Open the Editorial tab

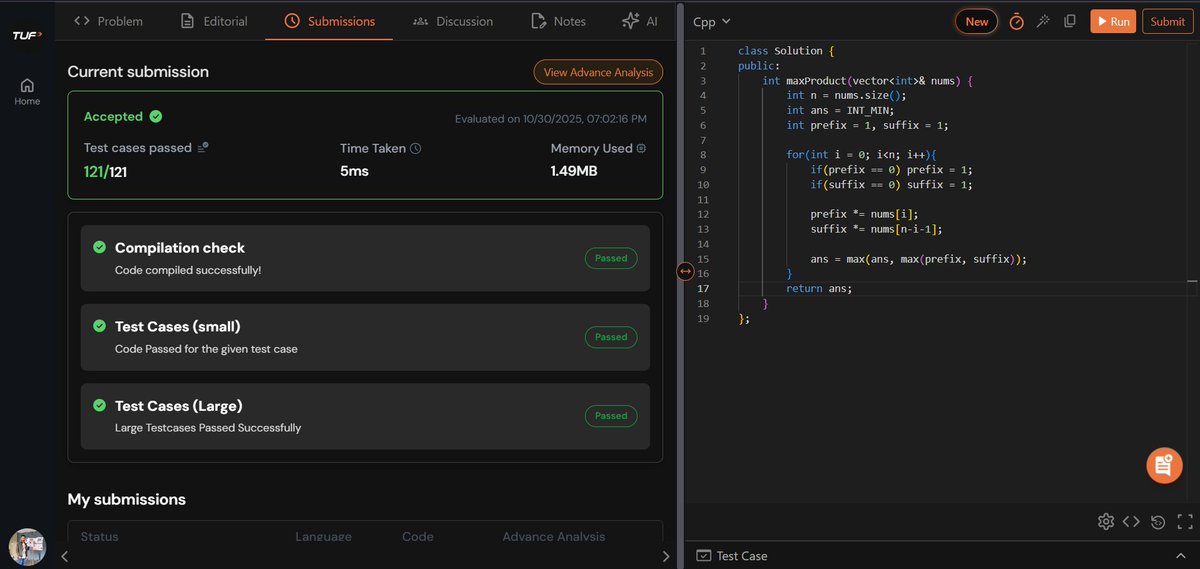tap(213, 21)
